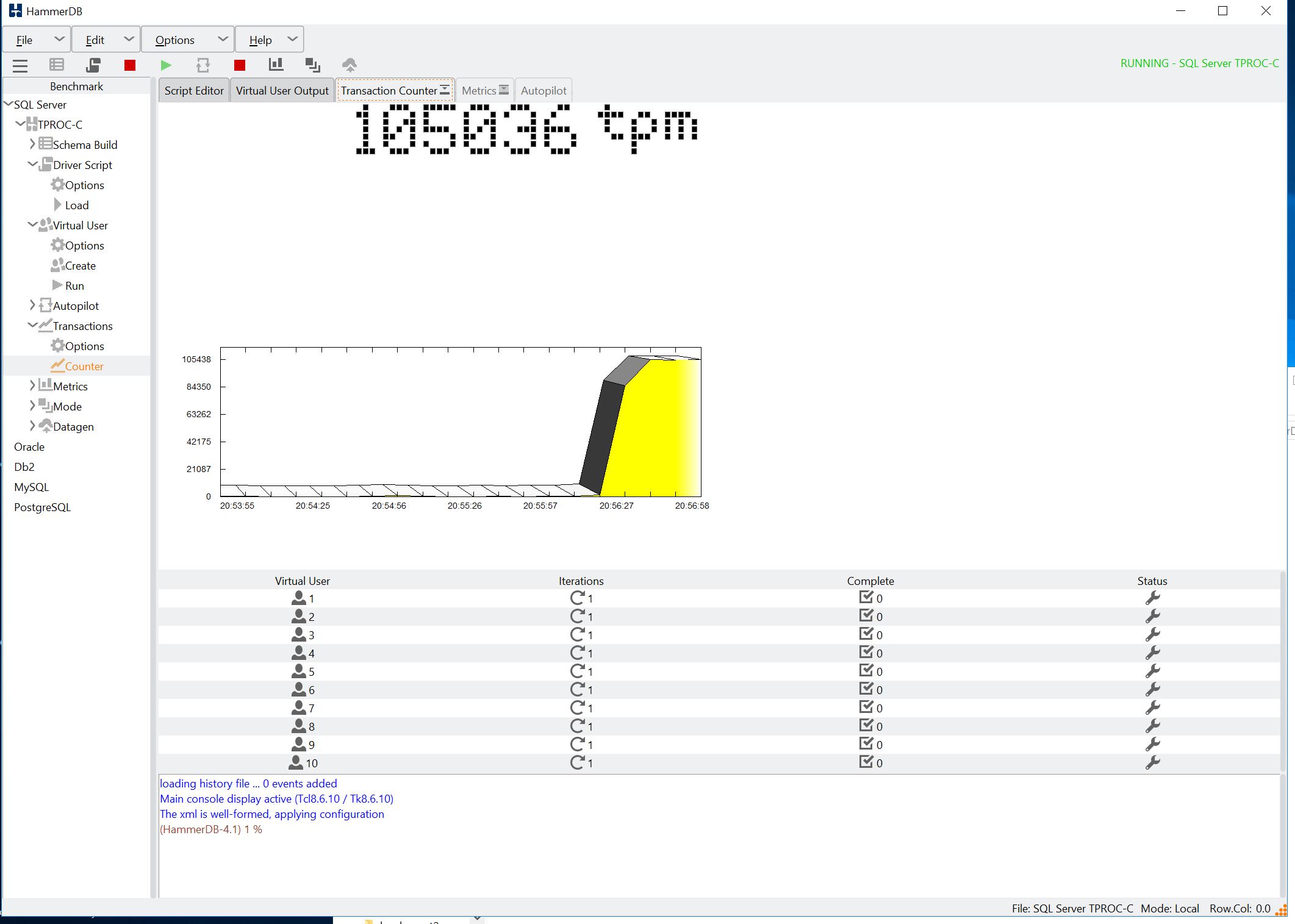Open the File menu
The width and height of the screenshot is (1295, 924).
click(x=37, y=40)
